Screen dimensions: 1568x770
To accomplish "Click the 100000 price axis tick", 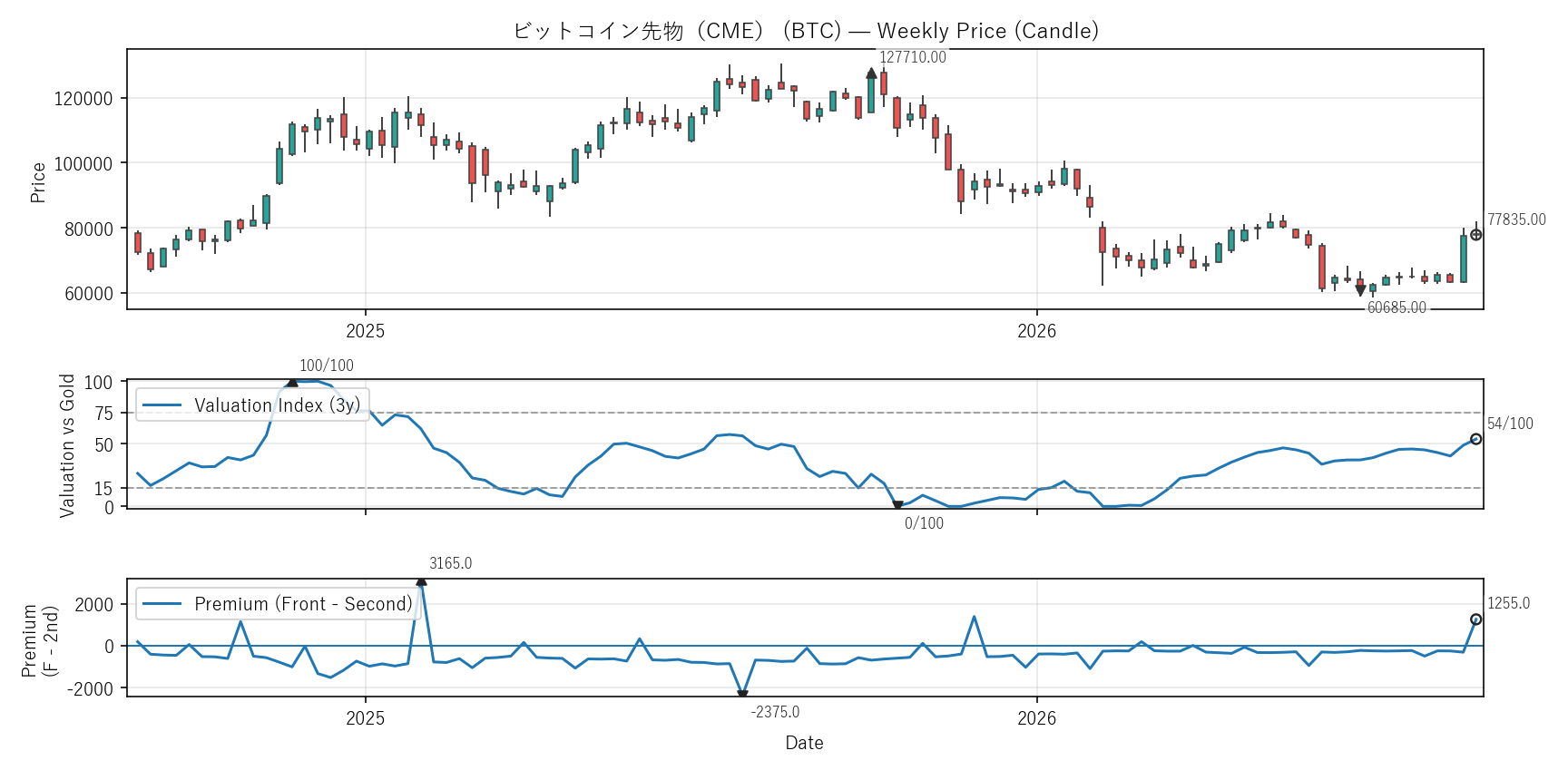I will coord(83,164).
